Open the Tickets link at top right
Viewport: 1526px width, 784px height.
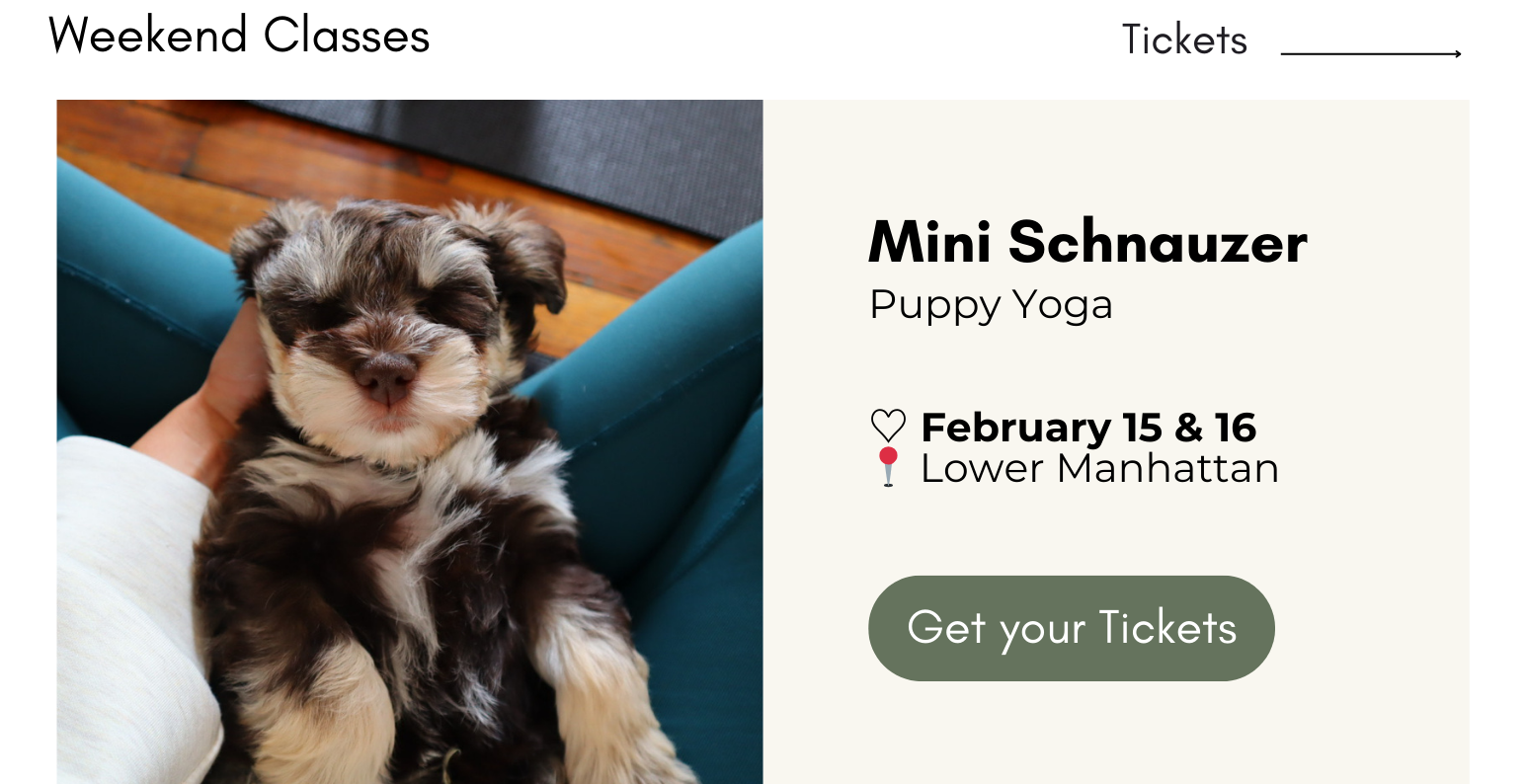click(1184, 39)
